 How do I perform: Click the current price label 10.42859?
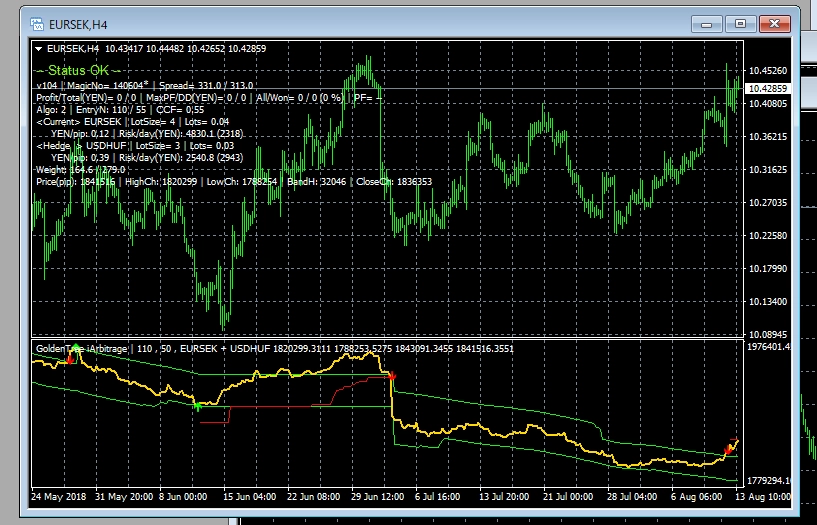768,89
